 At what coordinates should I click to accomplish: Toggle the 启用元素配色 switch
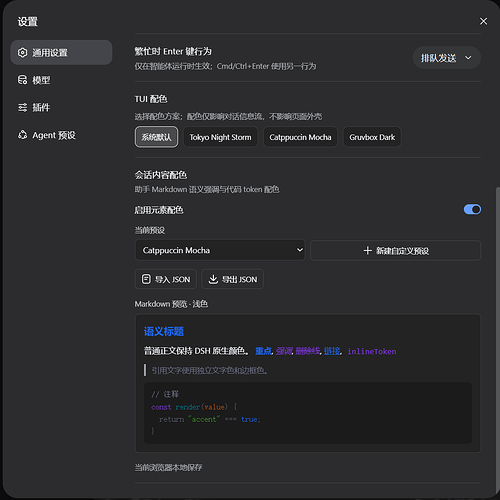472,209
